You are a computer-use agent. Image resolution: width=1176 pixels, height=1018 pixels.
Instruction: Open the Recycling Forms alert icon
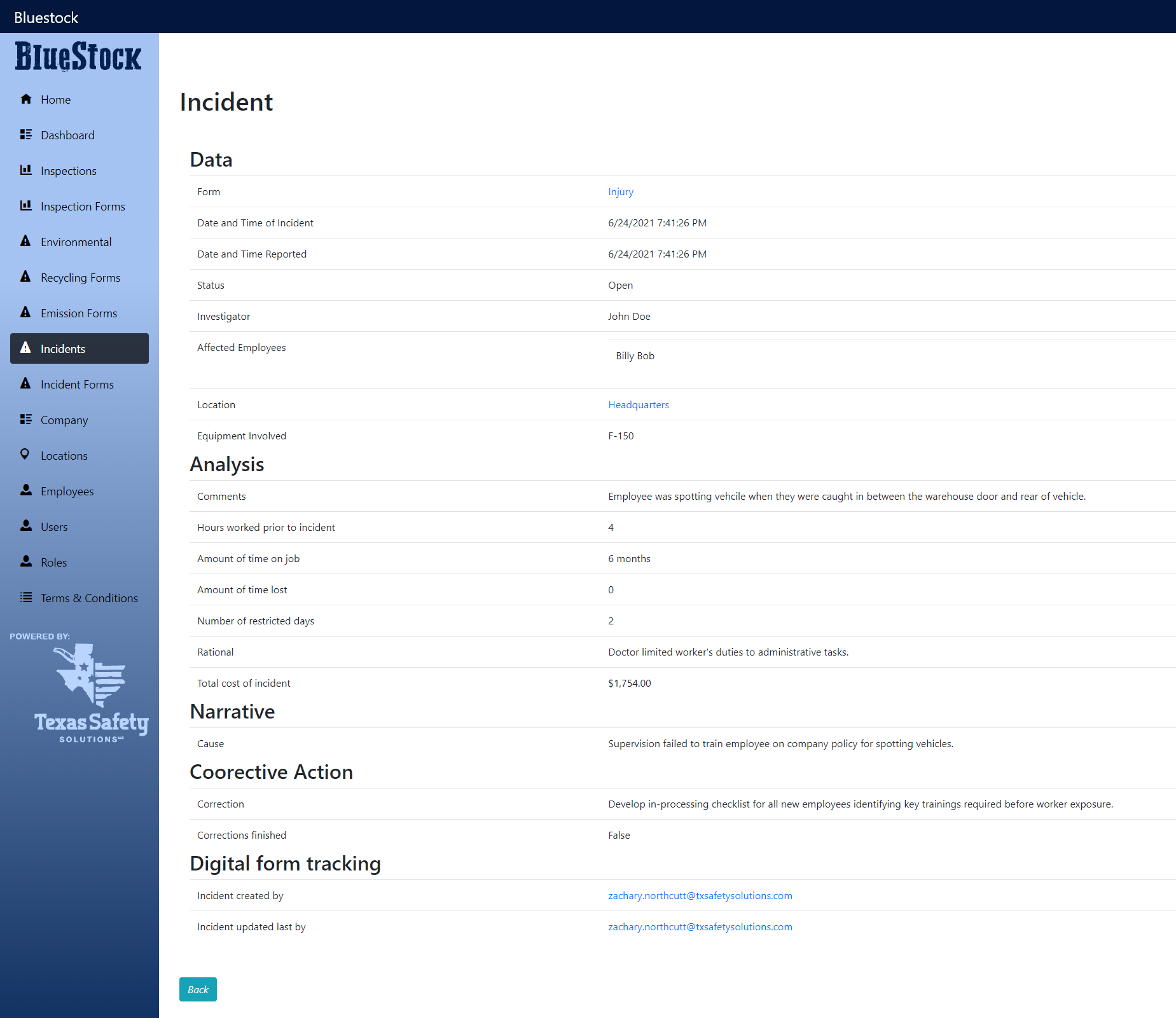26,277
